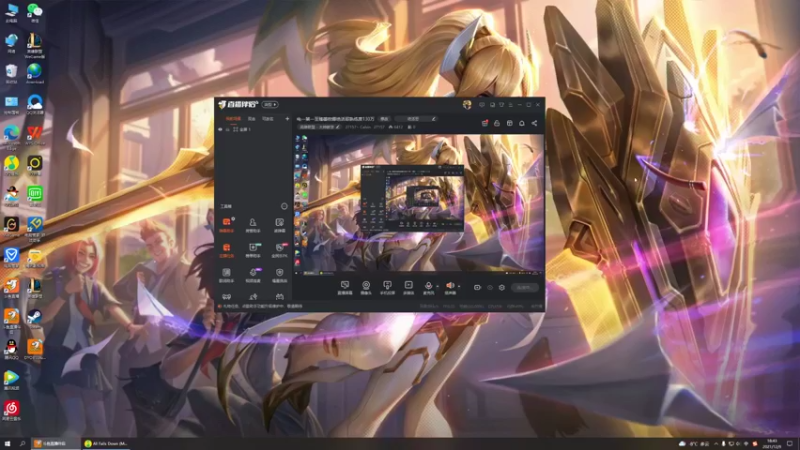Open the person silhouette tool in toolbox
800x450 pixels.
point(253,224)
